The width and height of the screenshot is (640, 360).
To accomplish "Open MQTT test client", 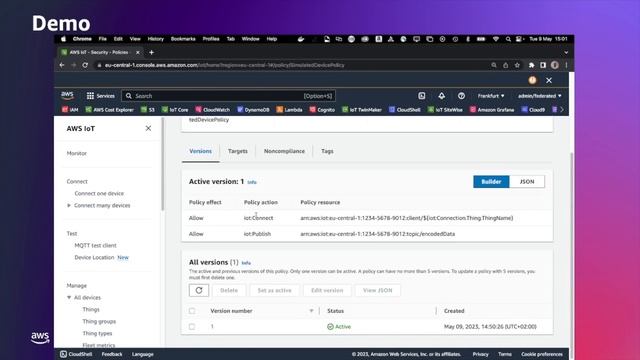I will (x=96, y=245).
